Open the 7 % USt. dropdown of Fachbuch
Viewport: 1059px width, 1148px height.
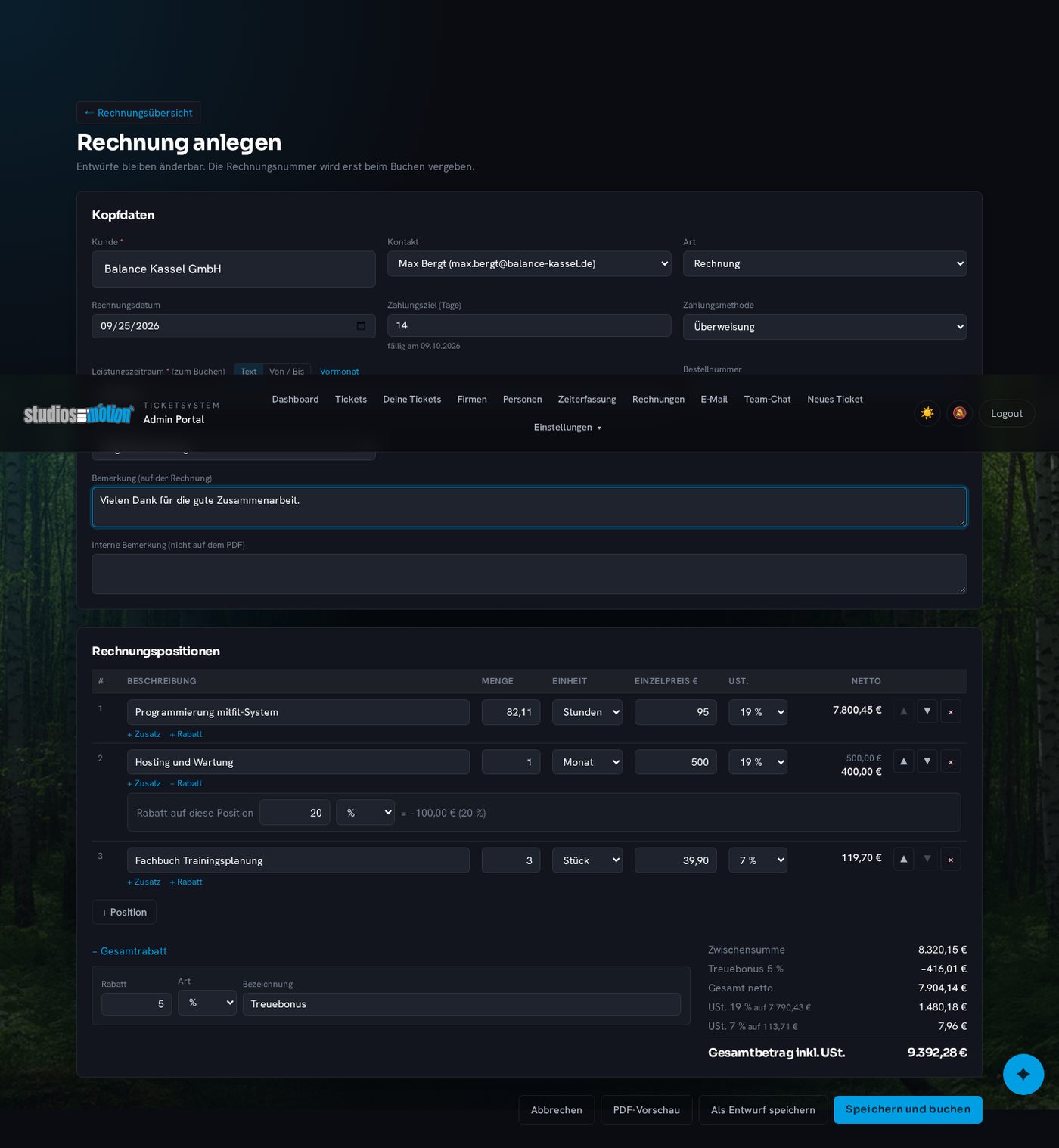(x=758, y=860)
